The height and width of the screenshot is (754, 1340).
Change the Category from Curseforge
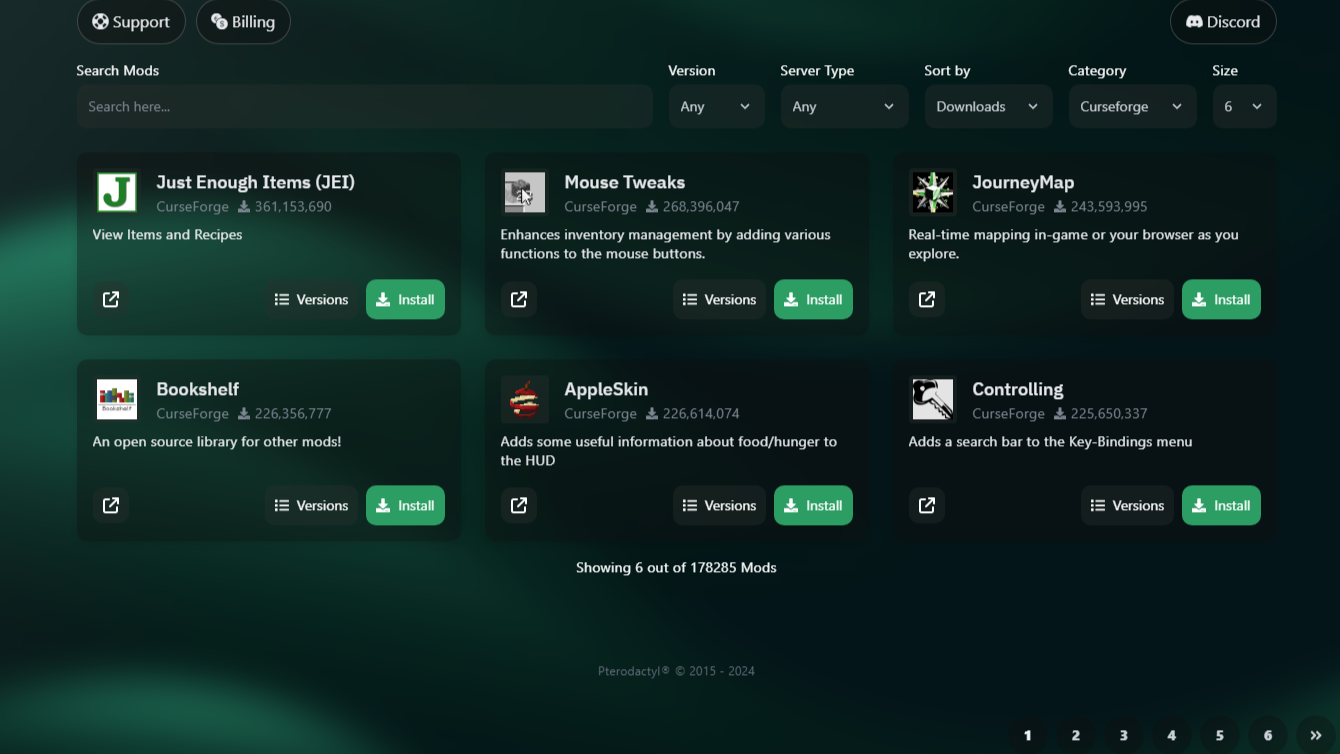(1132, 107)
